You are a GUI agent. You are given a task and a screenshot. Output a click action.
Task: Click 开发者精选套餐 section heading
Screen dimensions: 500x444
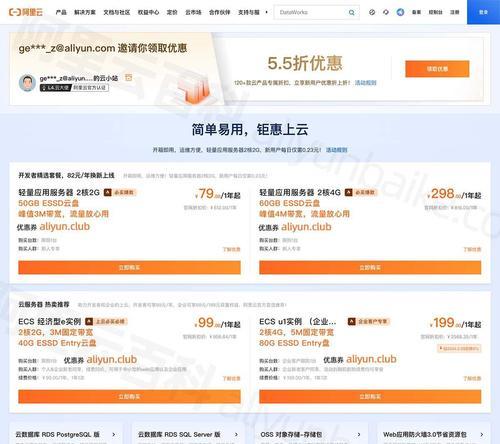click(x=66, y=175)
